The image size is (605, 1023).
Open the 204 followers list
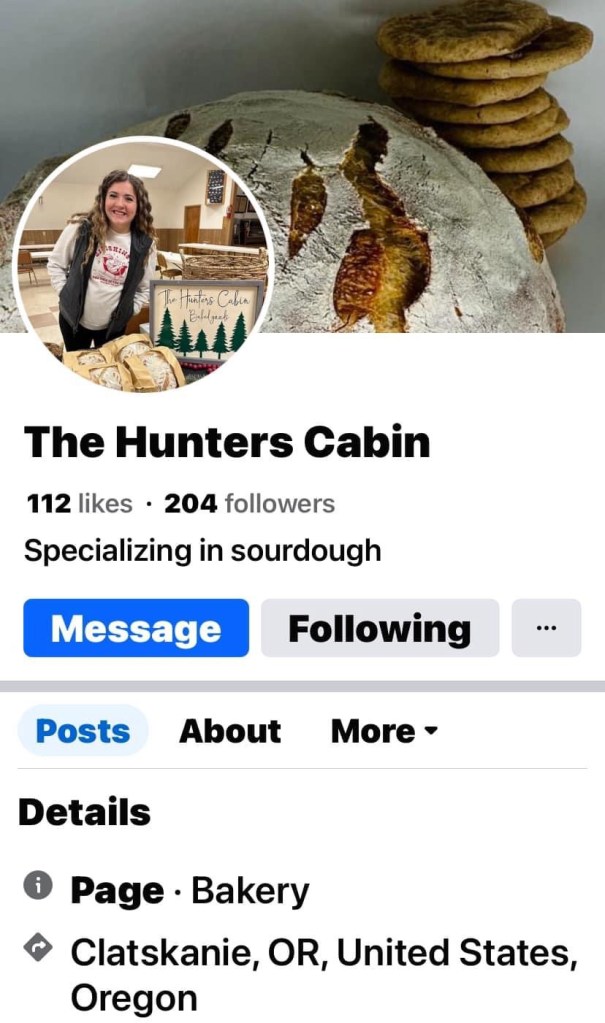249,504
